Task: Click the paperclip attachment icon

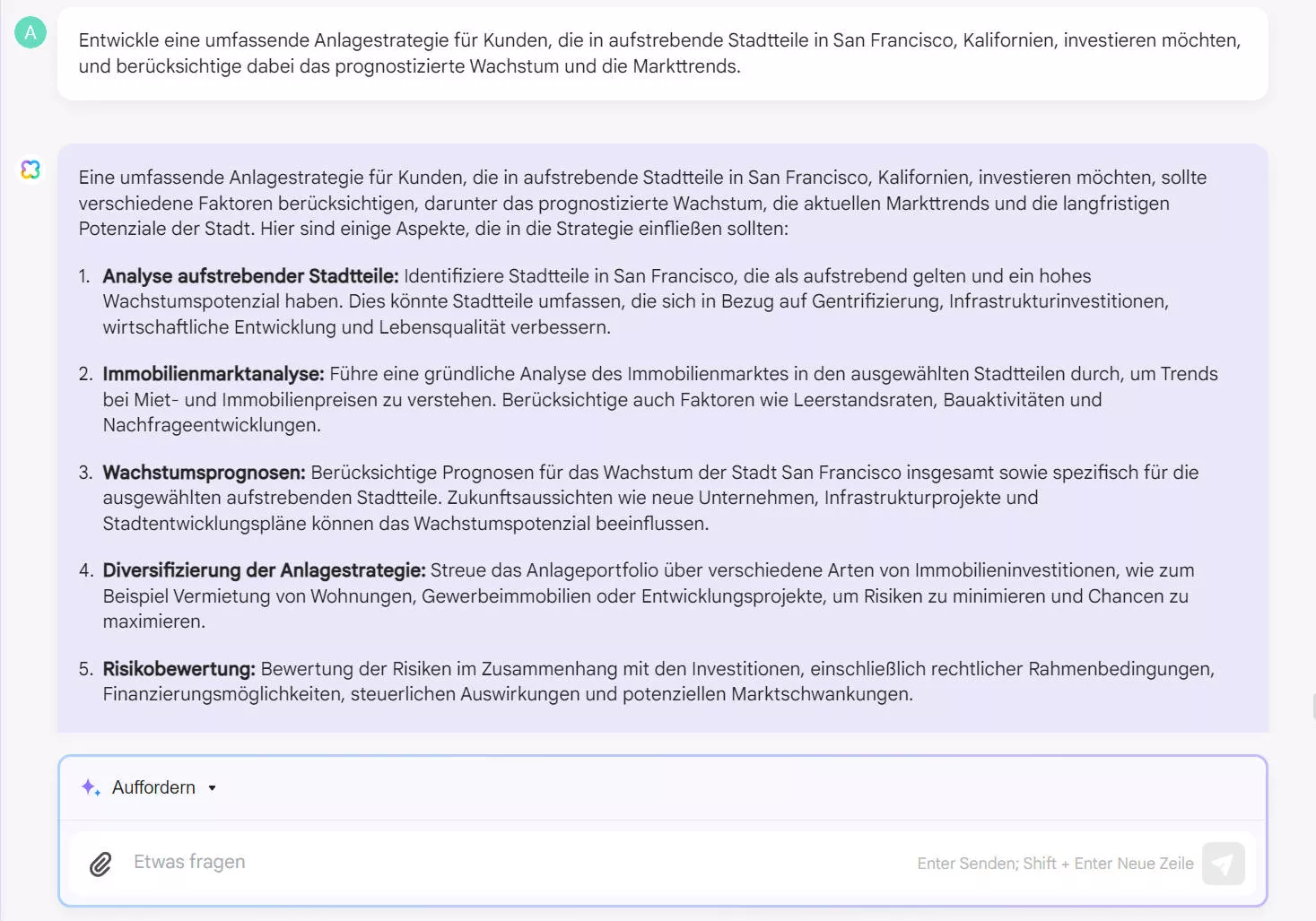Action: (x=100, y=864)
